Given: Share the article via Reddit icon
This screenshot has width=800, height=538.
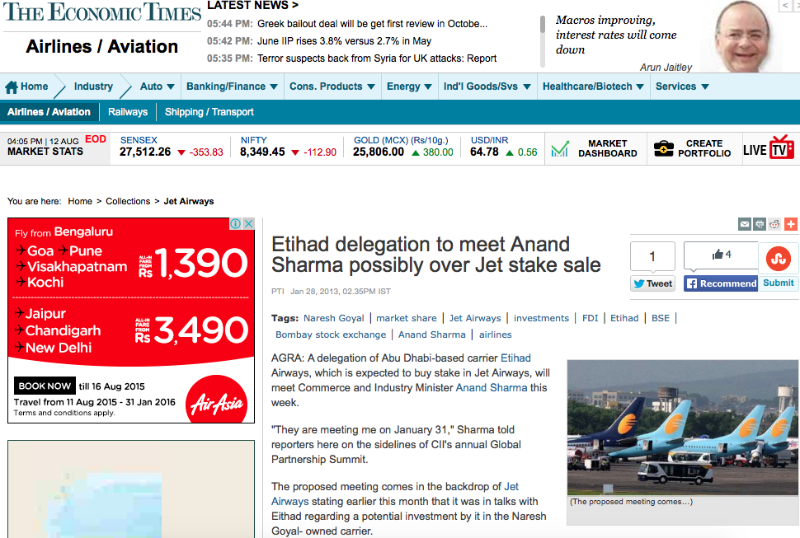Looking at the screenshot, I should point(774,224).
